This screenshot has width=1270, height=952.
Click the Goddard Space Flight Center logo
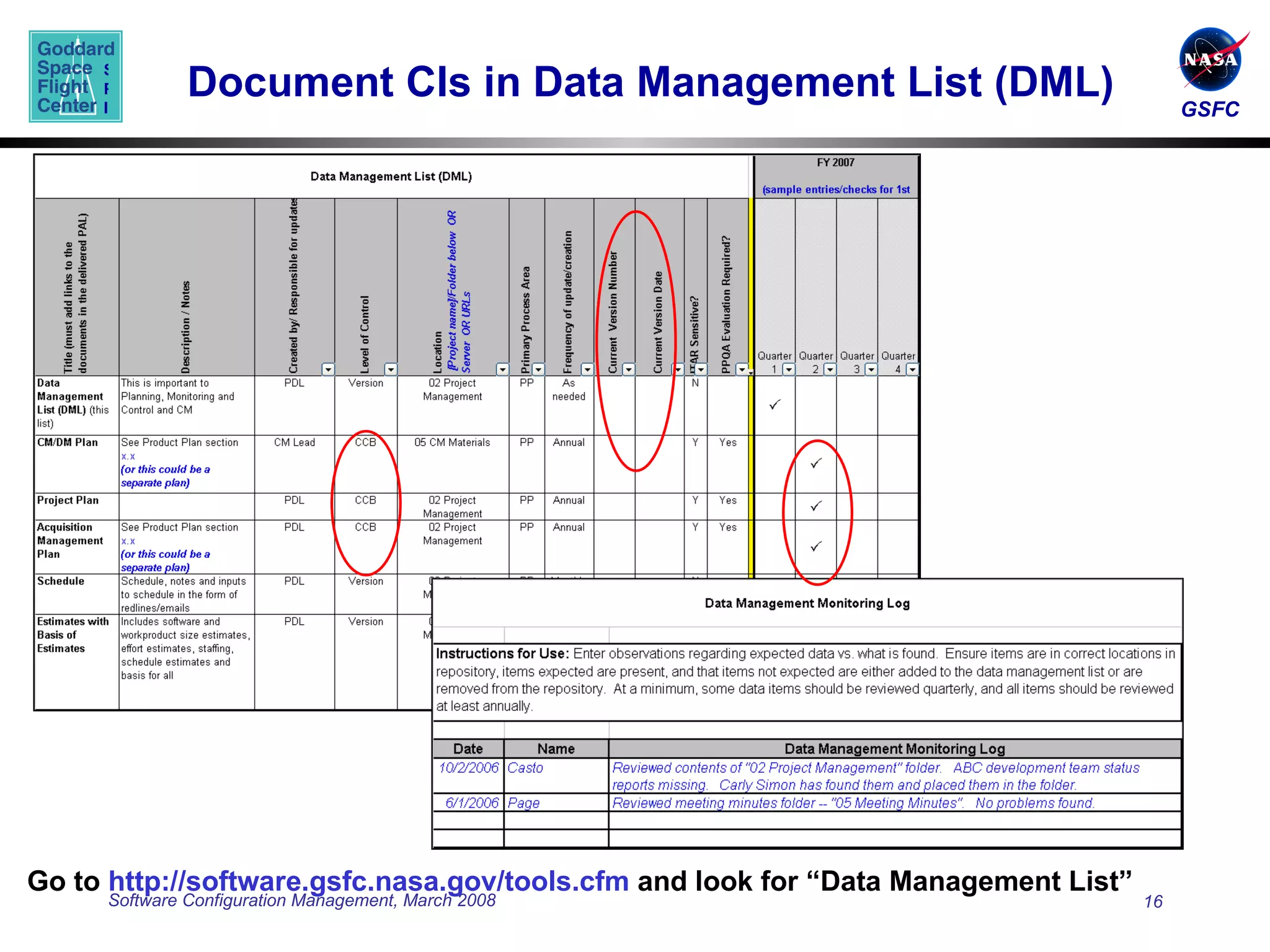[76, 76]
